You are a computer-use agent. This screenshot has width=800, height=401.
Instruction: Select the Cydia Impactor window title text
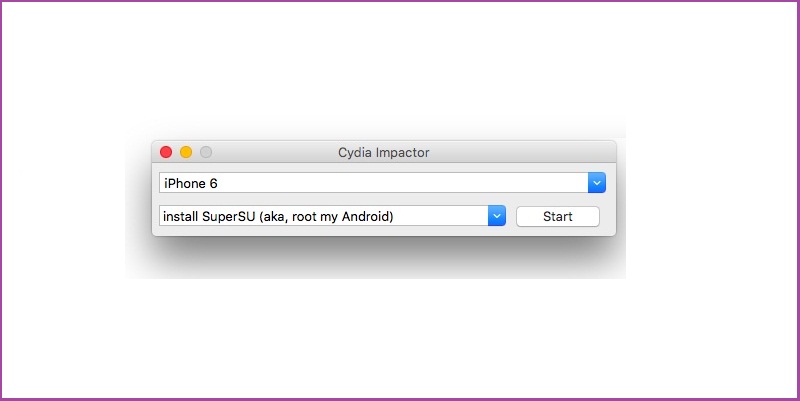coord(384,152)
